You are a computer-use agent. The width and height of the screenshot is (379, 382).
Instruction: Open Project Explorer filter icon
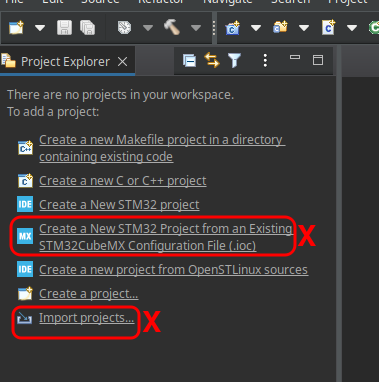pos(234,61)
